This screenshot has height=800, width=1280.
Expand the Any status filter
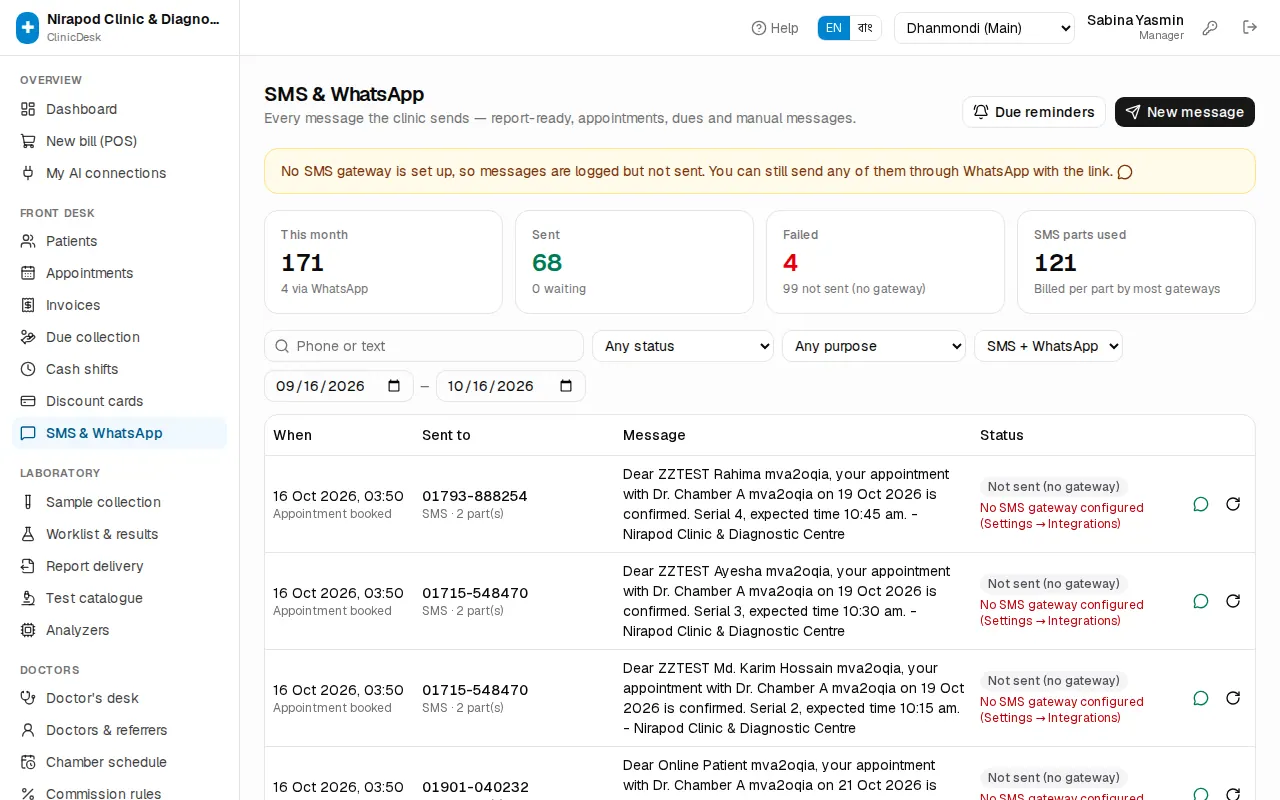point(683,346)
